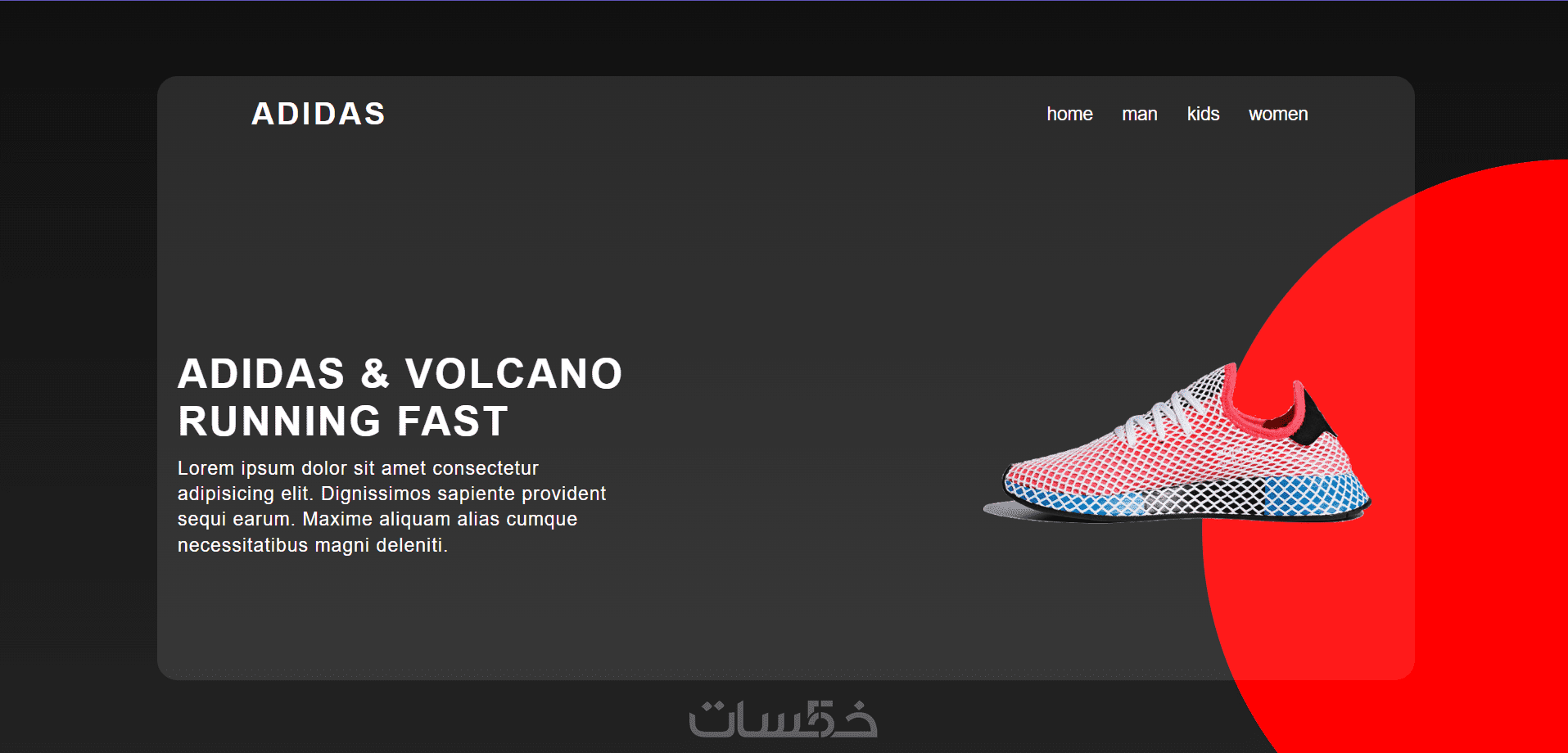Select the women navigation link

(x=1278, y=114)
